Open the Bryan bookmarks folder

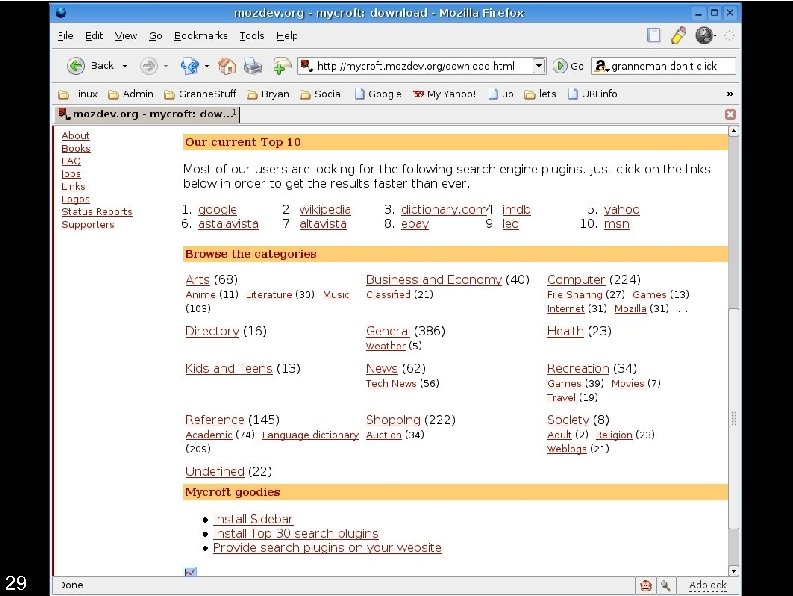(x=268, y=94)
